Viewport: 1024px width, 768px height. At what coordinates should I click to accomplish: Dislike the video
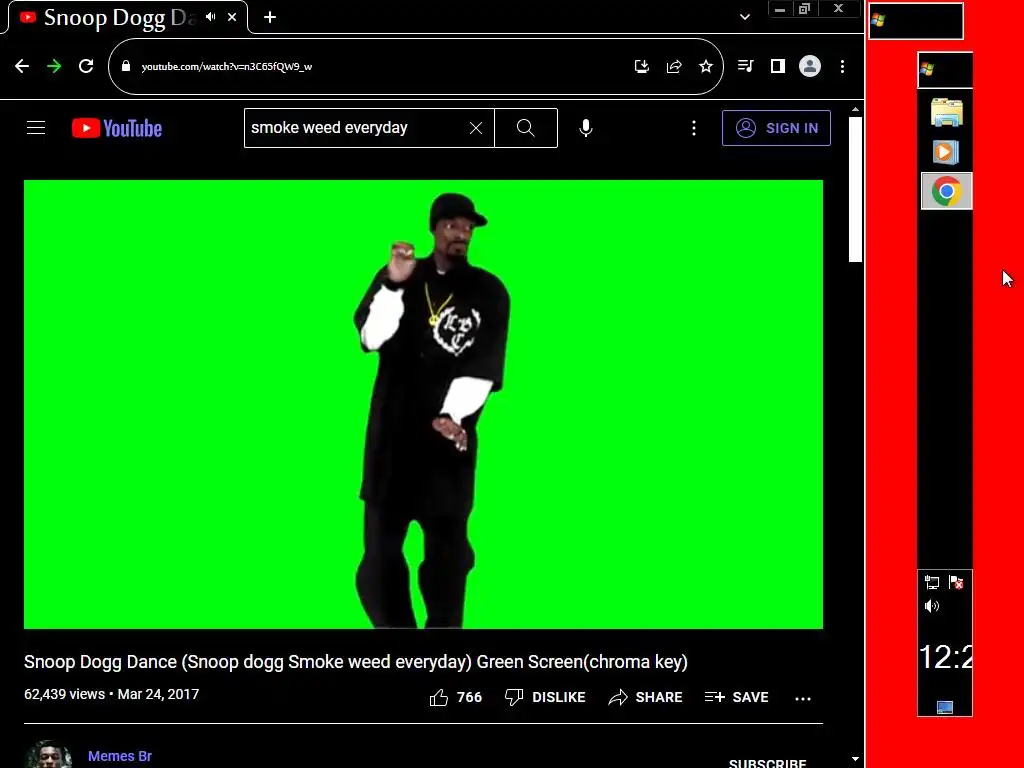(x=545, y=697)
